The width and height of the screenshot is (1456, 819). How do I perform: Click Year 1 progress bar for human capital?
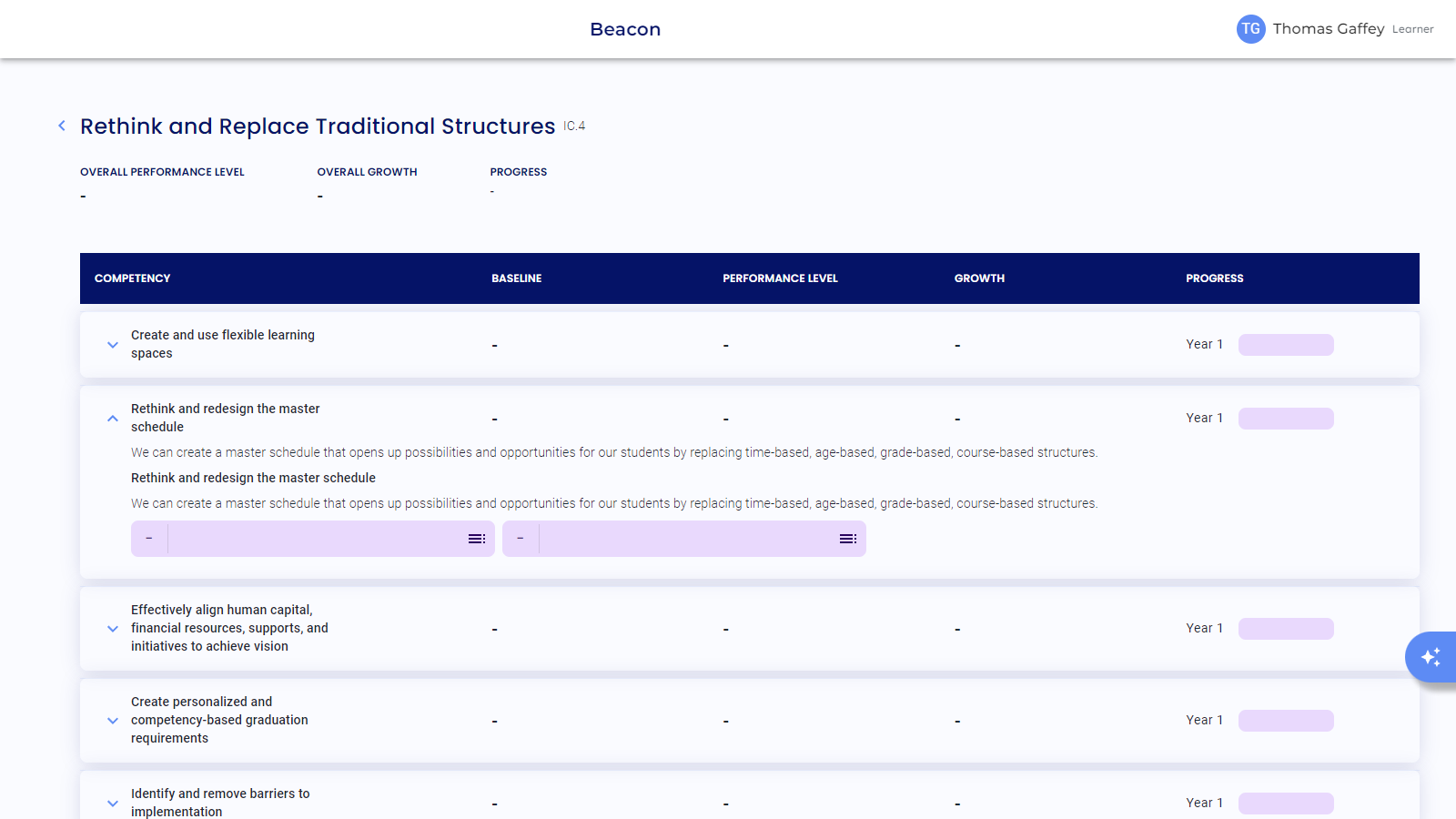coord(1285,629)
